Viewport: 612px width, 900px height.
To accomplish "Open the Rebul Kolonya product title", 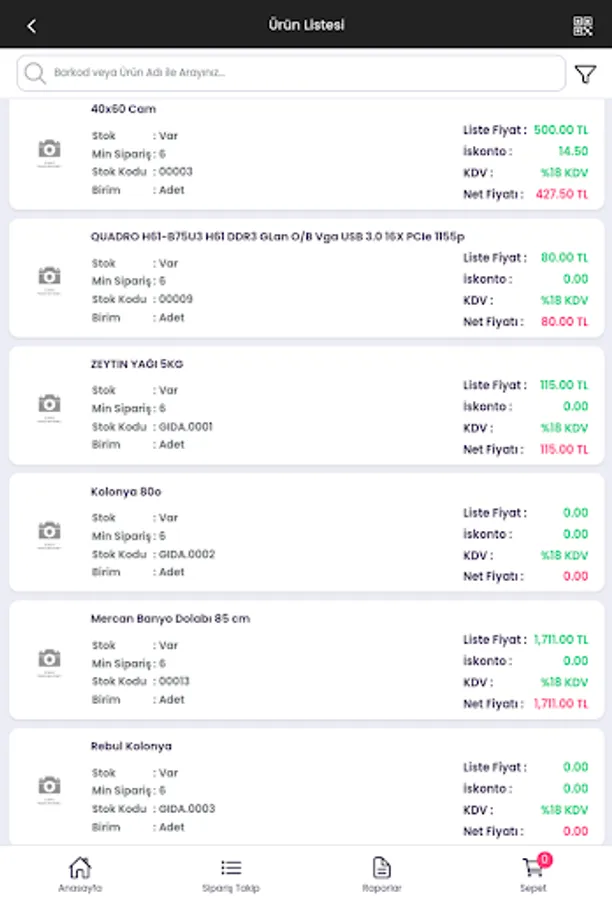I will click(131, 746).
